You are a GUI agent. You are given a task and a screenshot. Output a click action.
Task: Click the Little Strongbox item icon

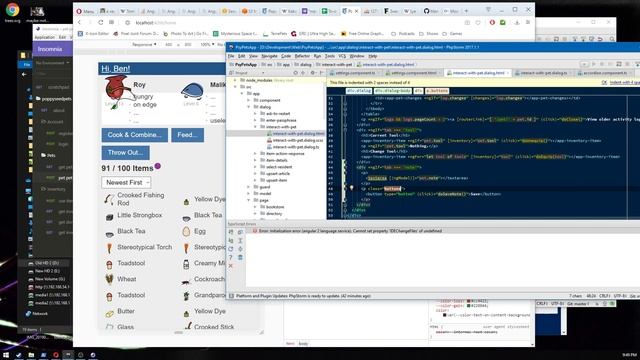click(109, 217)
